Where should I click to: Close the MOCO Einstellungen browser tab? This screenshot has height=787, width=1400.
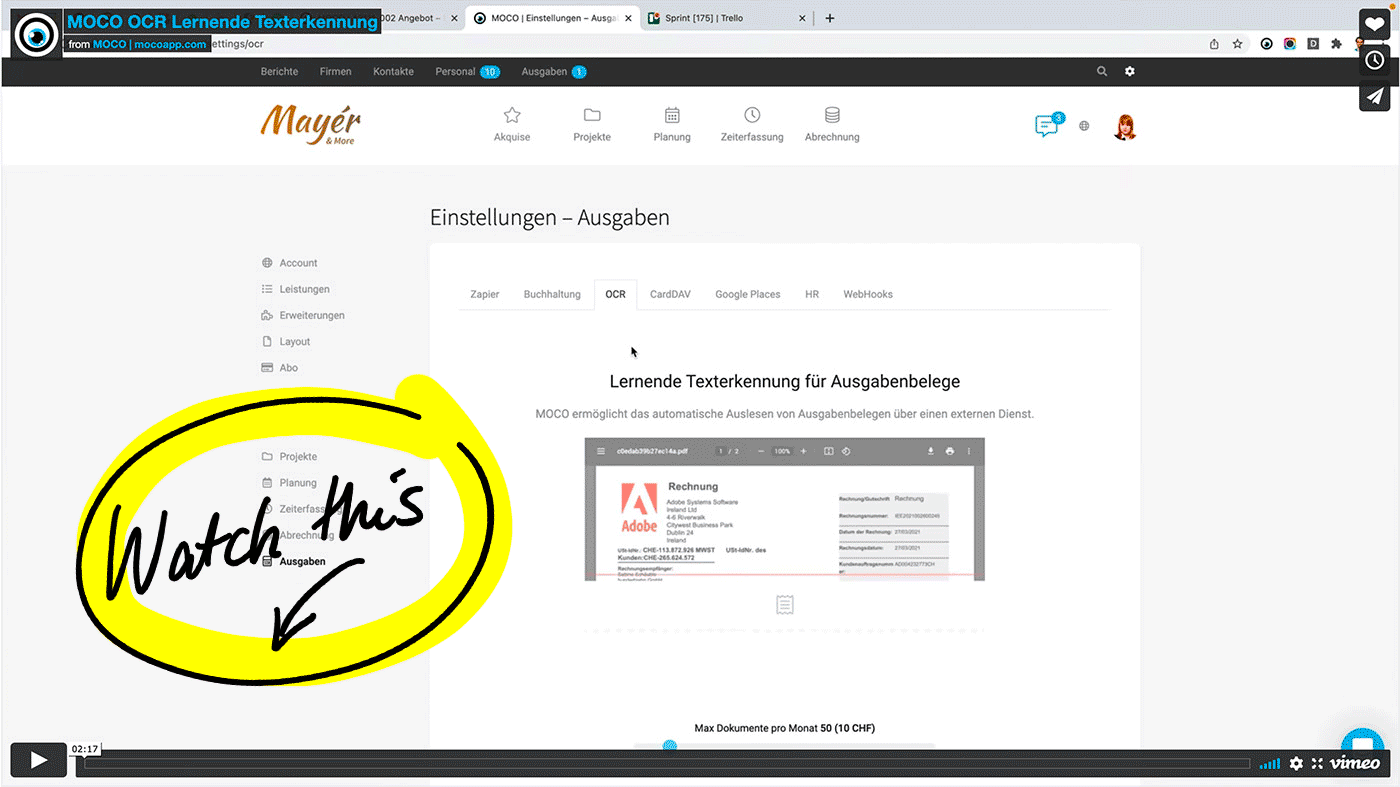click(x=626, y=18)
